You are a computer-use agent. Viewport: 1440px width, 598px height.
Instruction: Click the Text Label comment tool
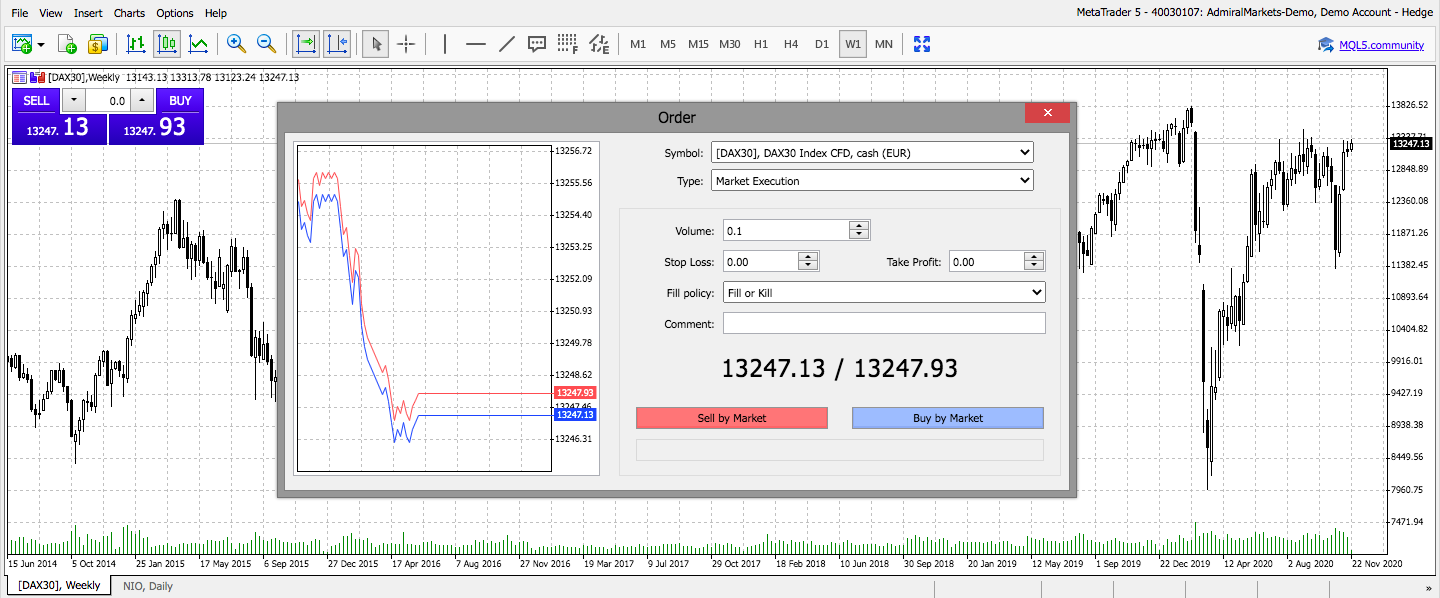537,44
